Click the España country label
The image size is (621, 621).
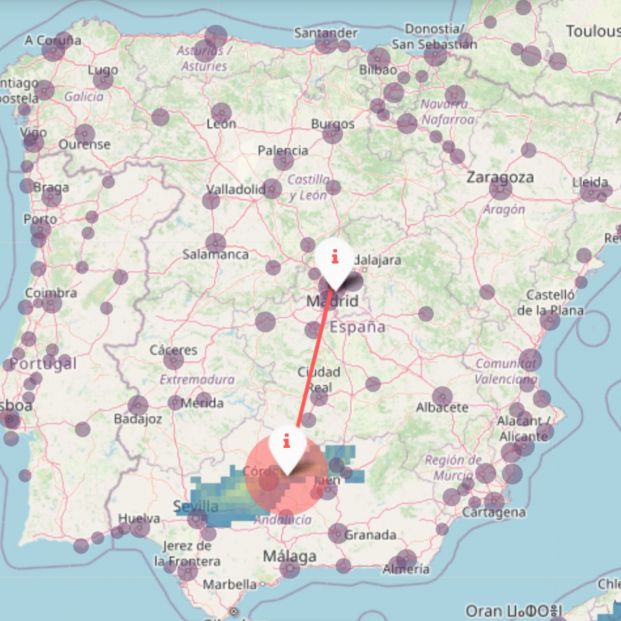pyautogui.click(x=357, y=327)
